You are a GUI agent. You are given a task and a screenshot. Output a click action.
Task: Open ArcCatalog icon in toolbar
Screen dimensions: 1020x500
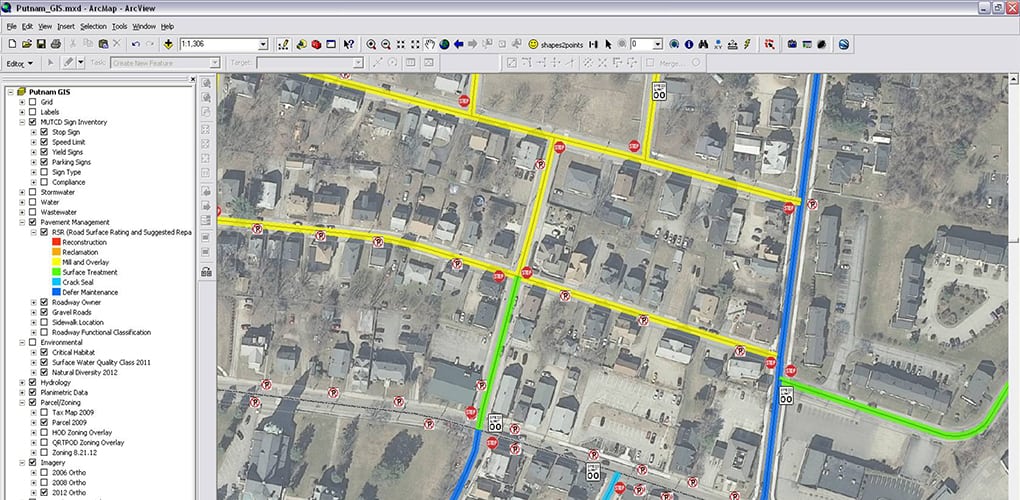click(302, 44)
